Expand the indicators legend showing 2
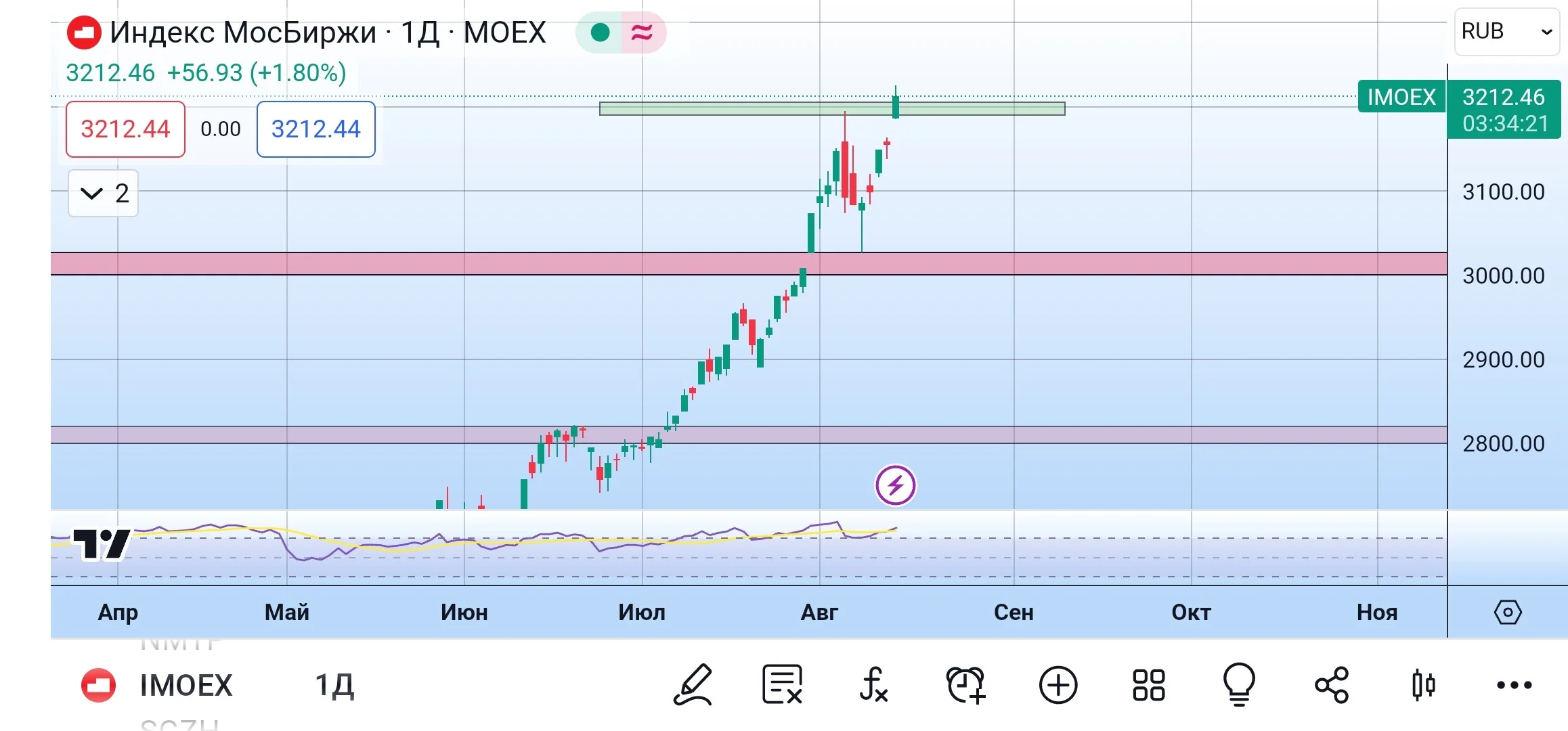1568x731 pixels. [x=103, y=194]
